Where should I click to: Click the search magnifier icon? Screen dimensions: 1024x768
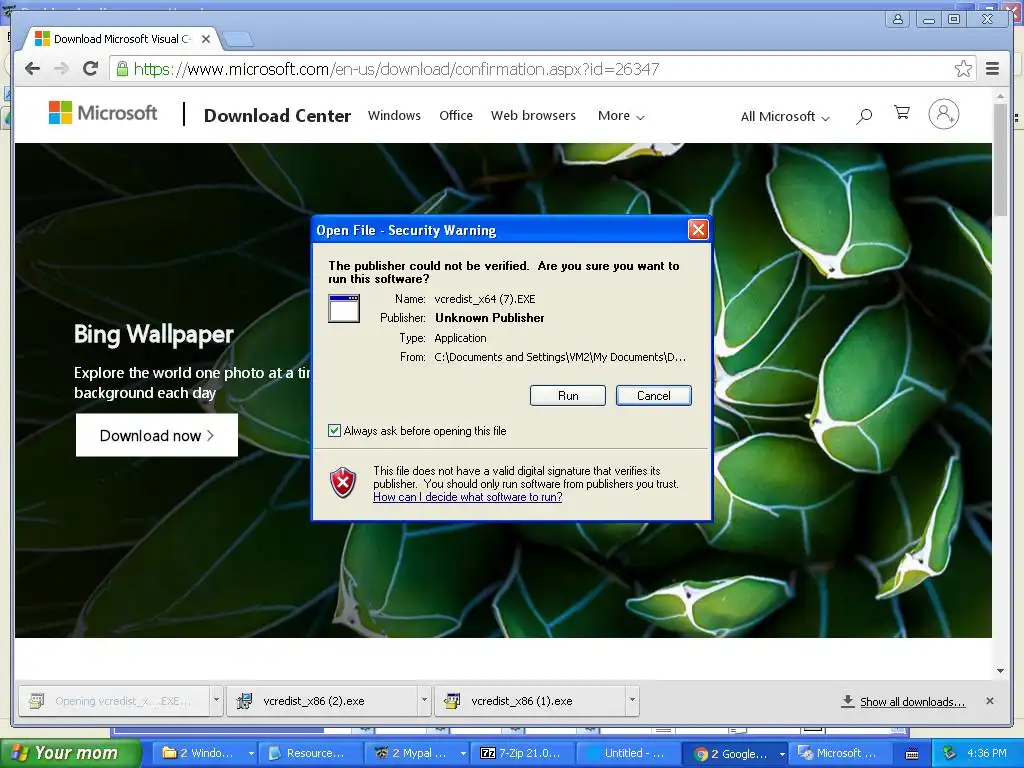864,116
